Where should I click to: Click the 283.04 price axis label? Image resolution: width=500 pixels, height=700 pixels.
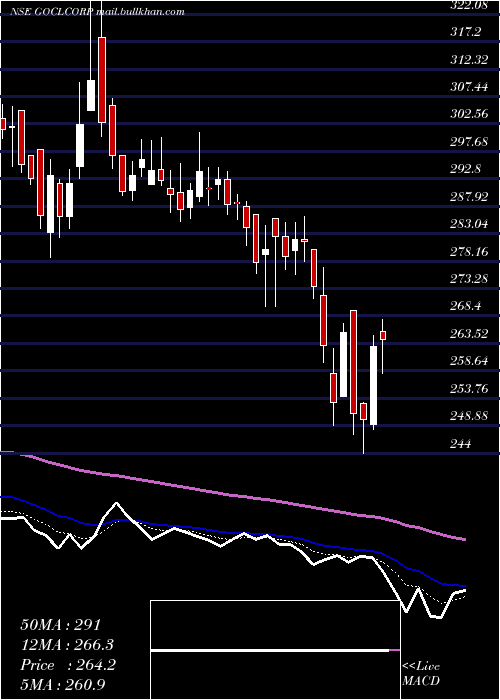point(469,224)
